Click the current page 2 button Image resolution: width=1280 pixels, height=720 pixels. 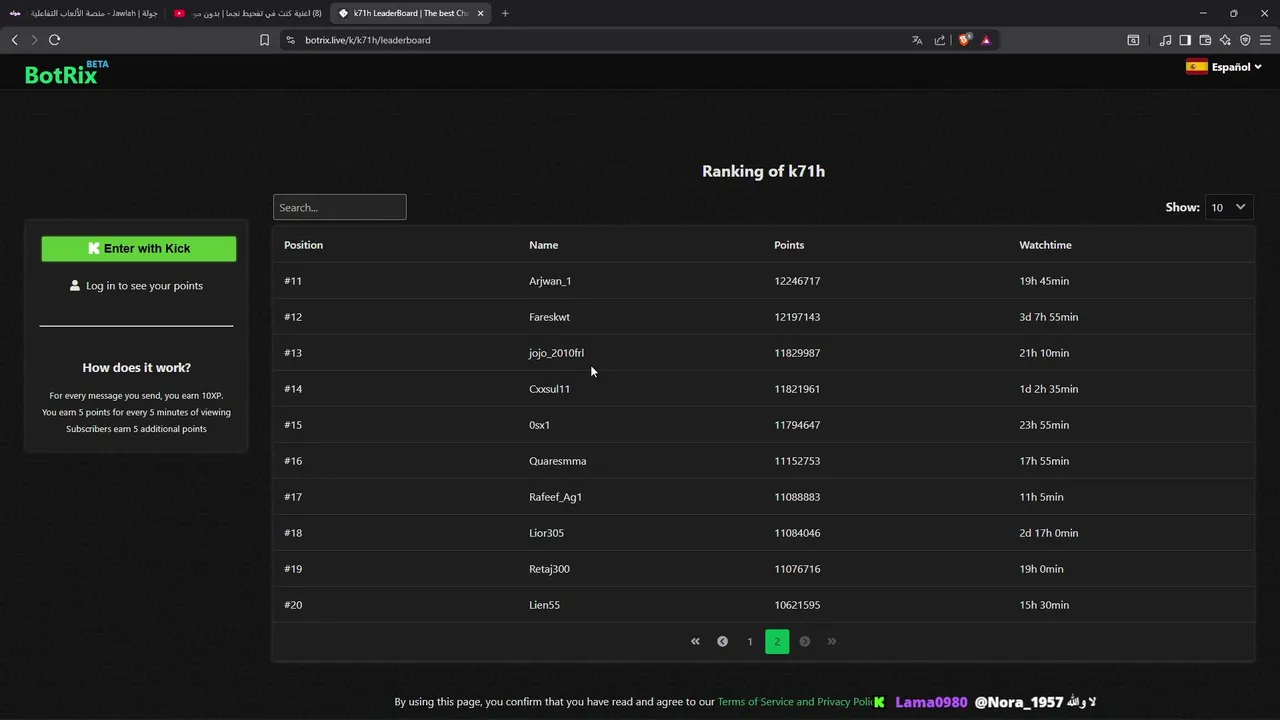pyautogui.click(x=777, y=642)
